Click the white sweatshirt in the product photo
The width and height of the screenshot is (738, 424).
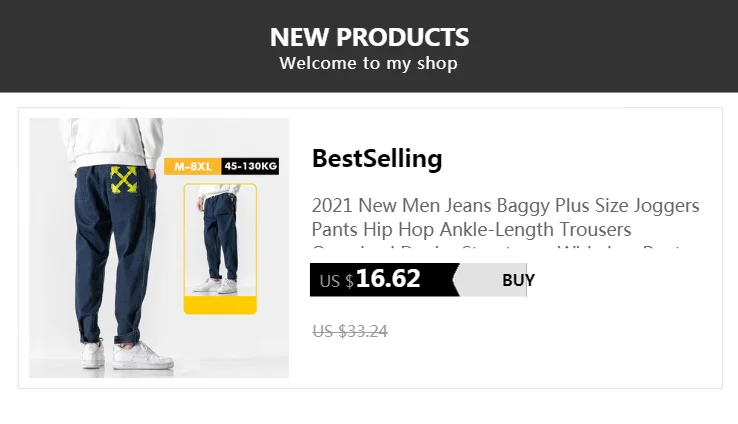(x=110, y=137)
